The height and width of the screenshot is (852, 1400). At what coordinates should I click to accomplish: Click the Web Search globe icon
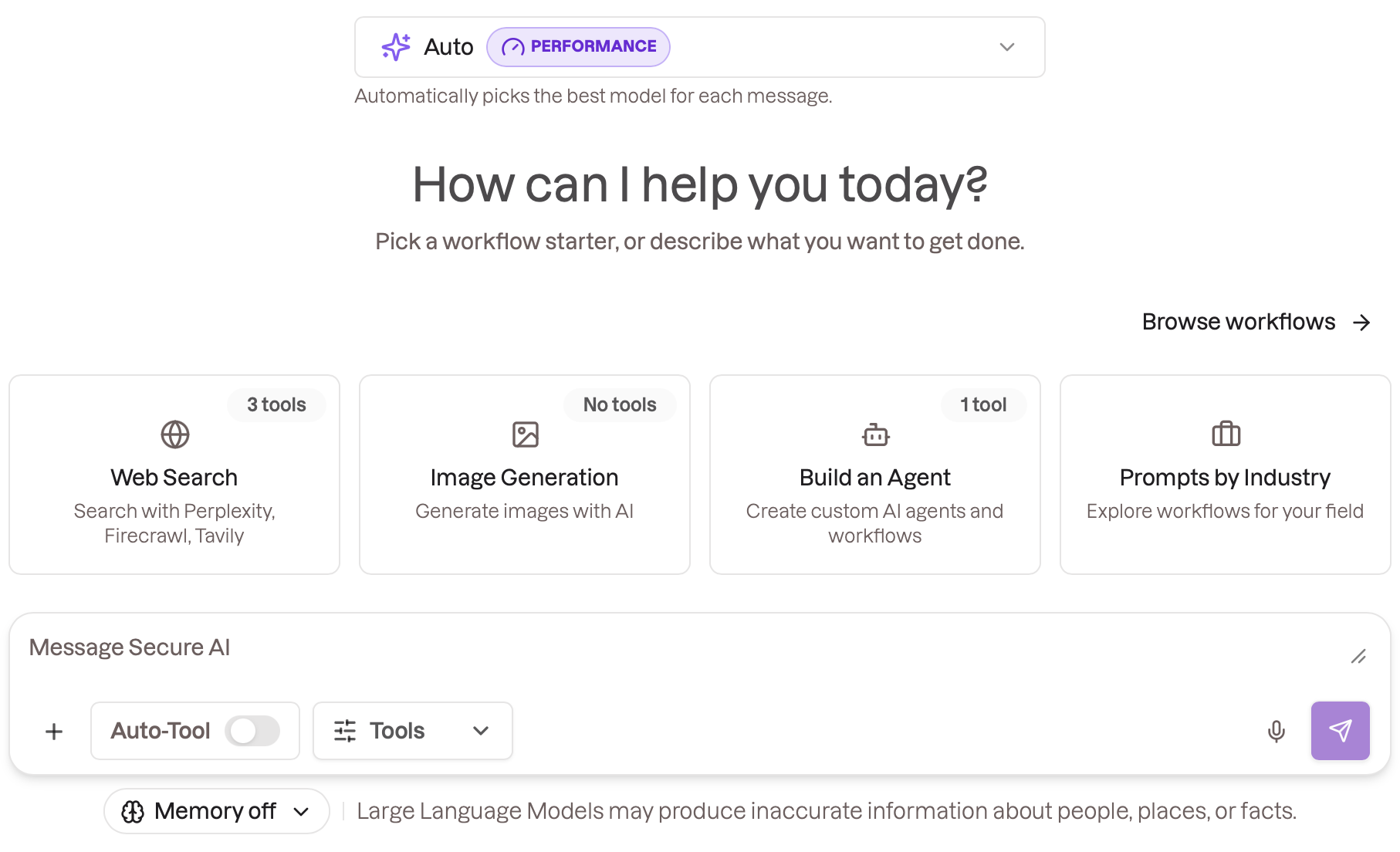[175, 434]
